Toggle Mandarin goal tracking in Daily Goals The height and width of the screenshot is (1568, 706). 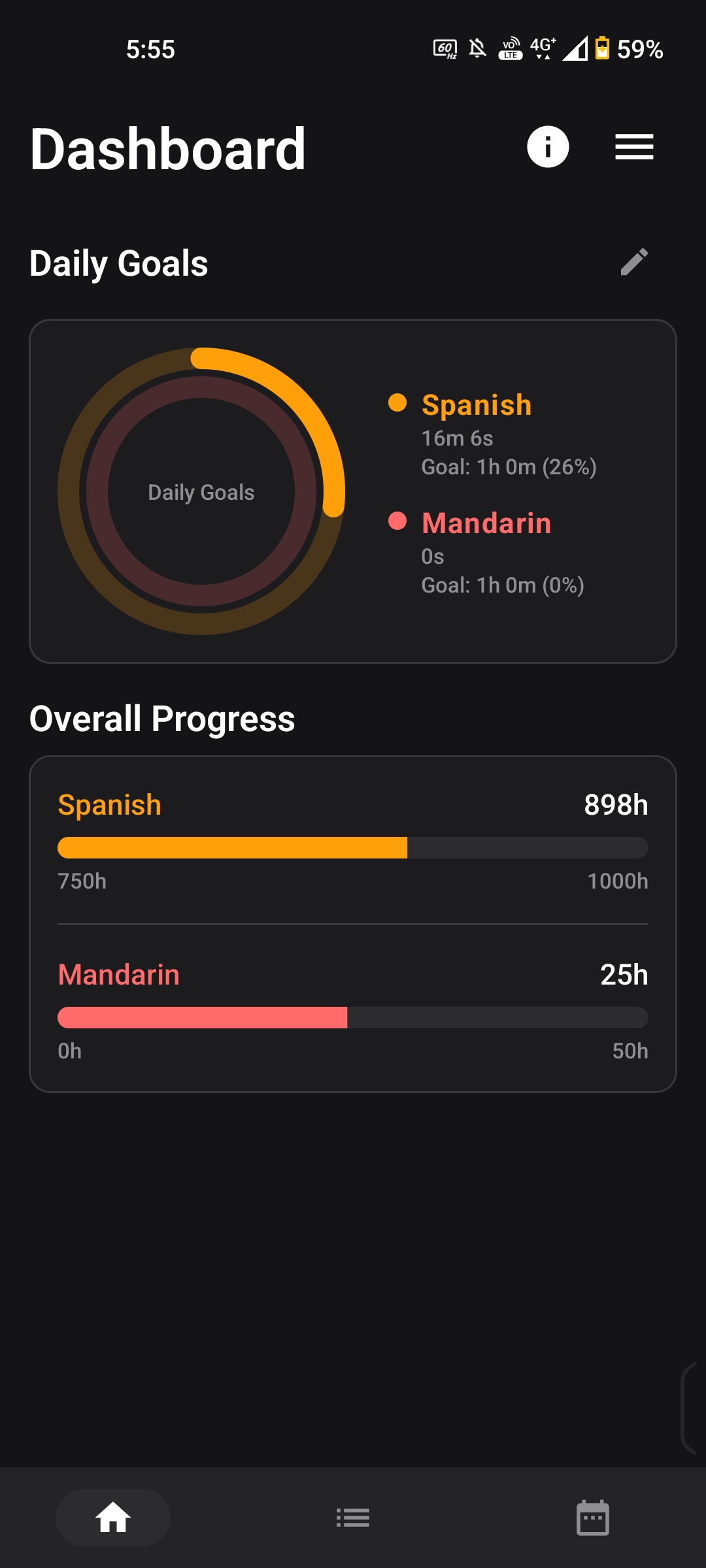[486, 522]
